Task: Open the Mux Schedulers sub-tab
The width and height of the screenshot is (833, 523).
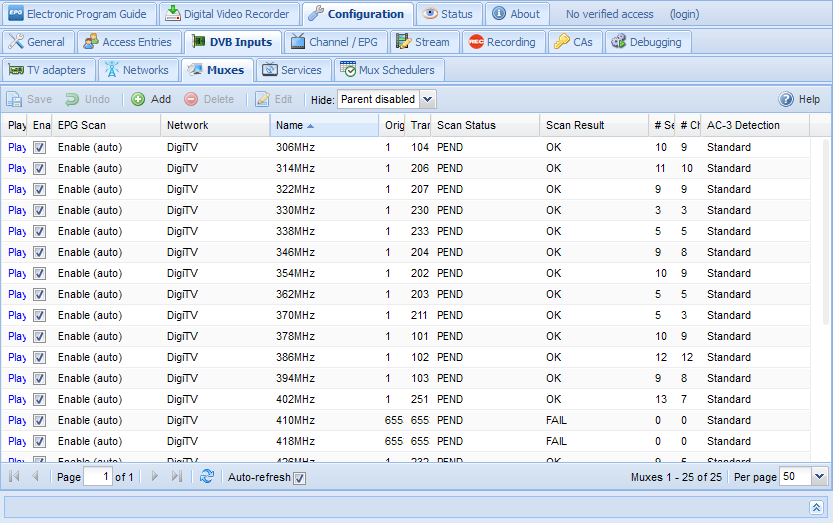Action: coord(388,70)
